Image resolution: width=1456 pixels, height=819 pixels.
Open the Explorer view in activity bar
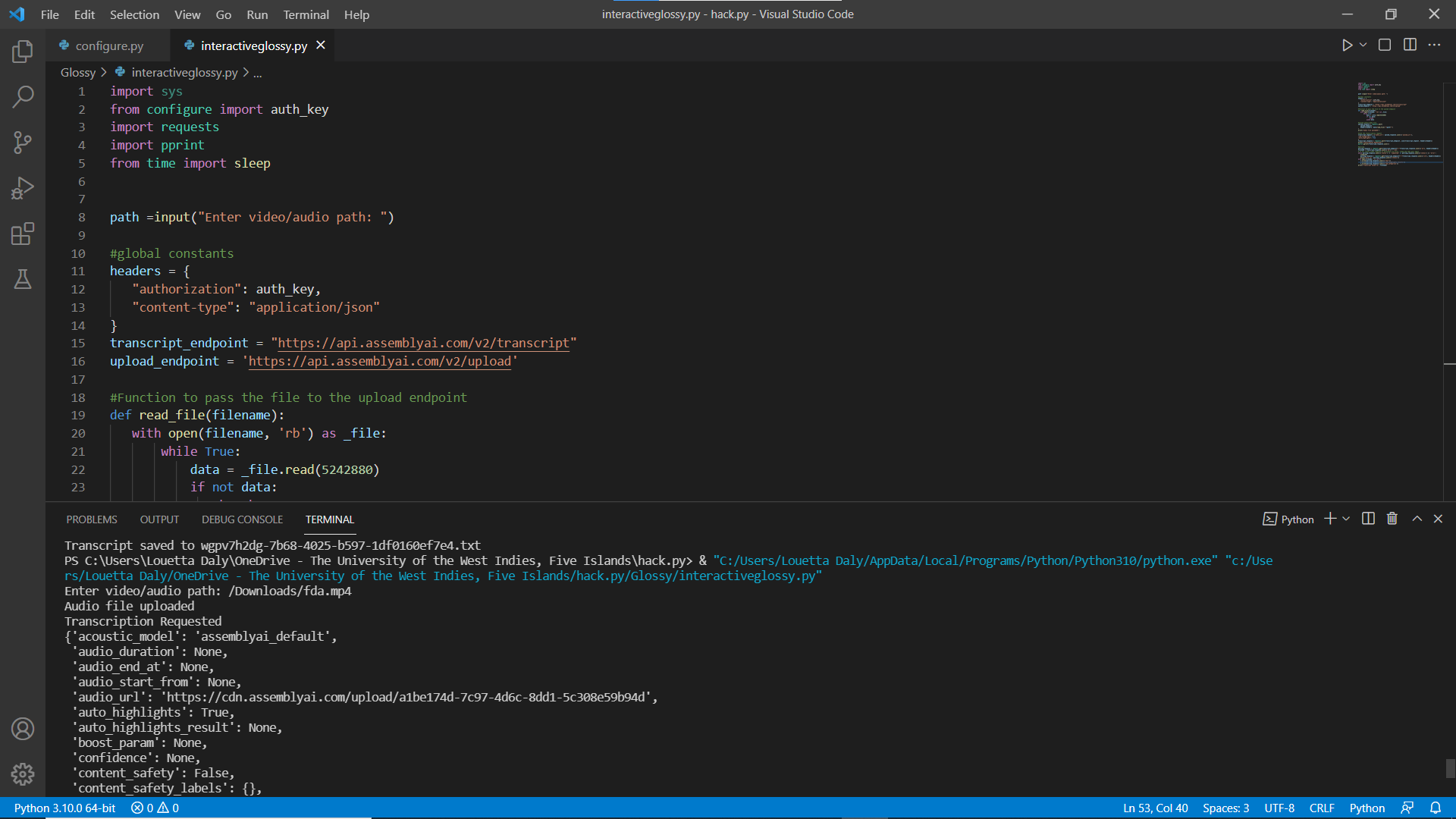tap(23, 52)
